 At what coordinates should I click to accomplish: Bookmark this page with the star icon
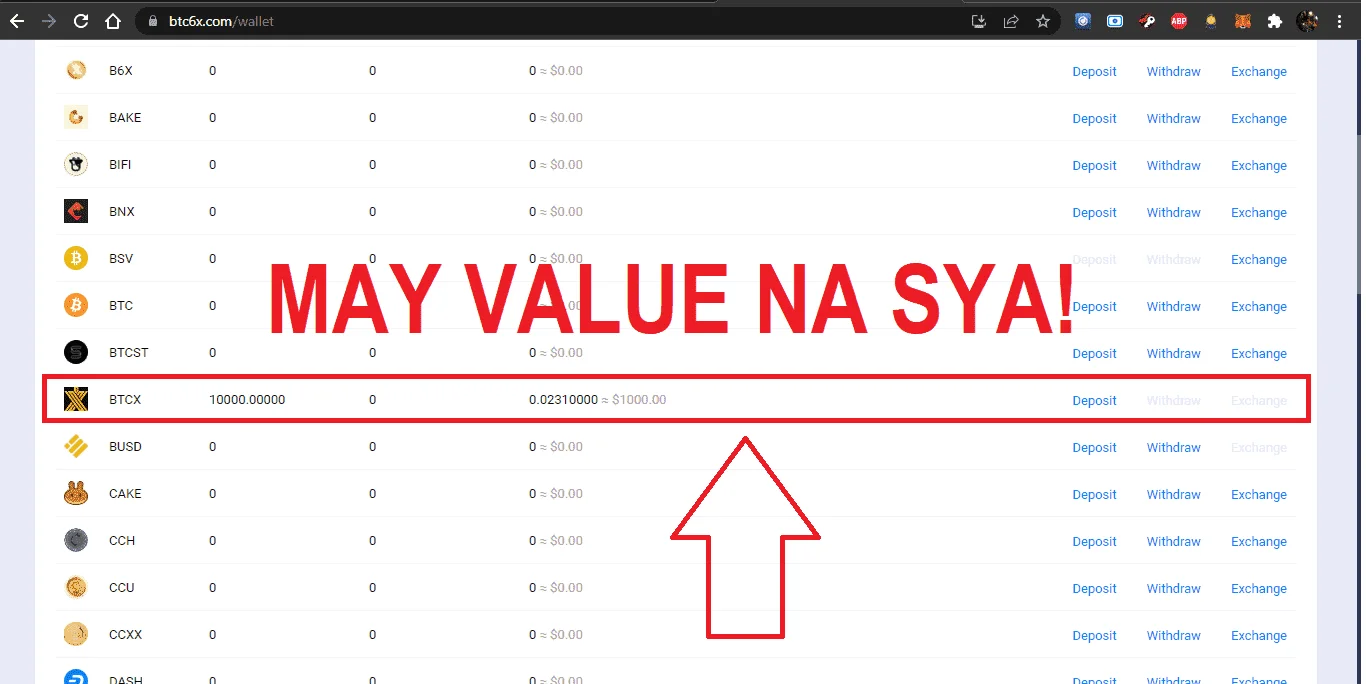click(x=1042, y=21)
